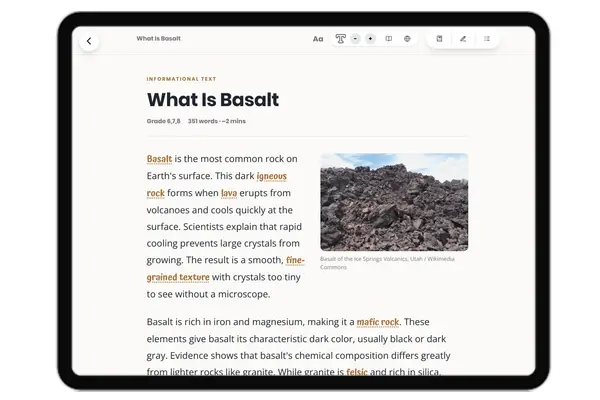Select the pencil highlight tool

click(x=463, y=39)
